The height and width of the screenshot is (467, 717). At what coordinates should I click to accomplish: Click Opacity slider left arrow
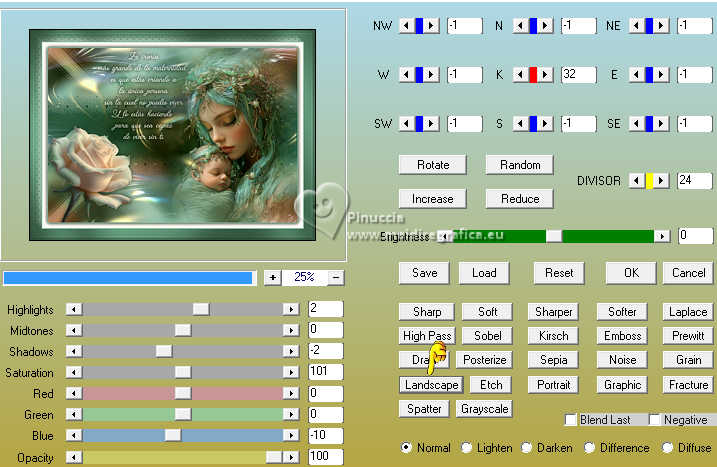[x=74, y=456]
